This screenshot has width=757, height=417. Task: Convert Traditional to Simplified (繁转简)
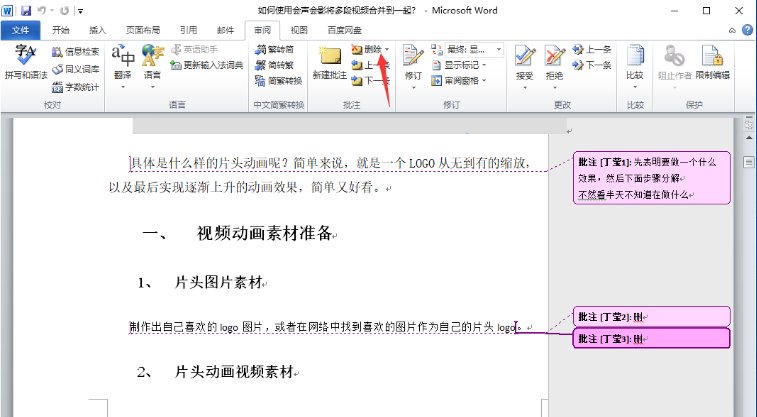[275, 49]
